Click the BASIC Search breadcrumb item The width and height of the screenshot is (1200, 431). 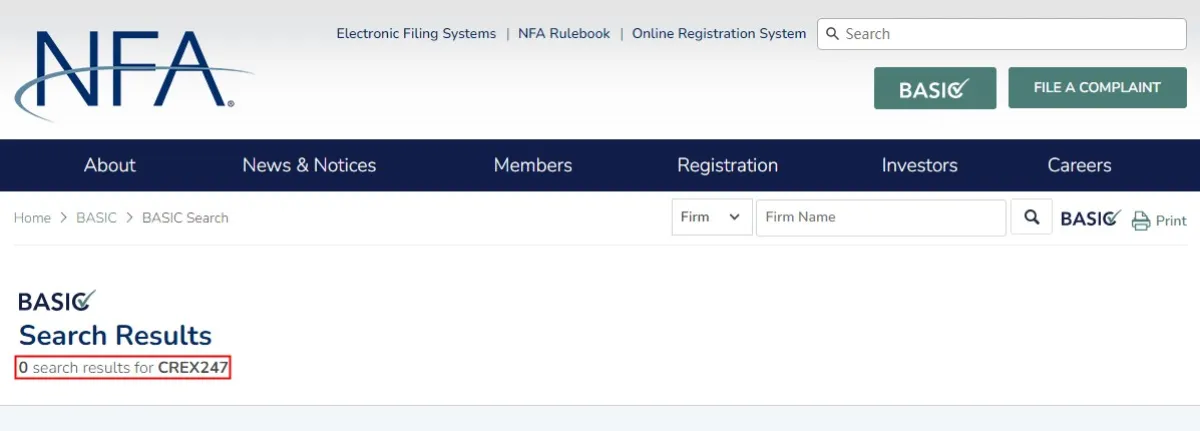(185, 217)
